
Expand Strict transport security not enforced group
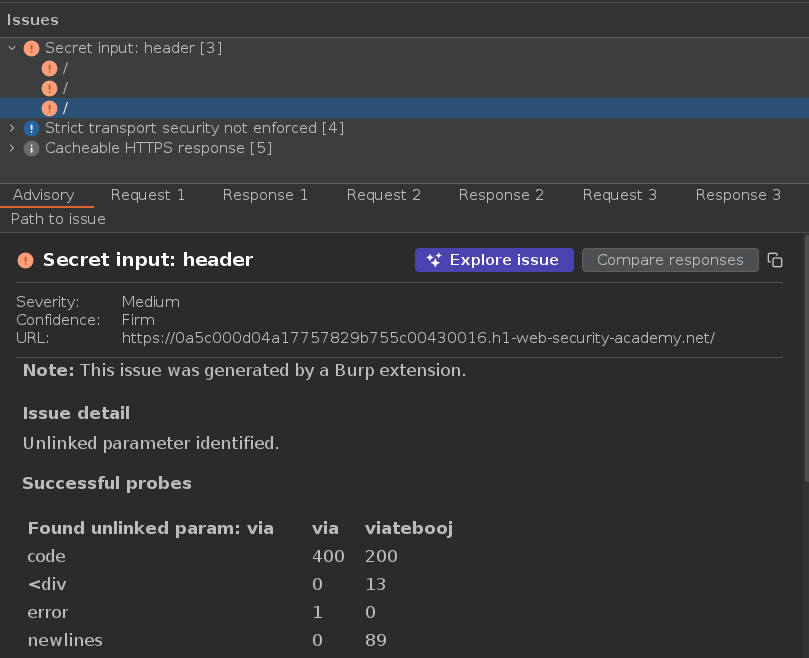(x=12, y=128)
